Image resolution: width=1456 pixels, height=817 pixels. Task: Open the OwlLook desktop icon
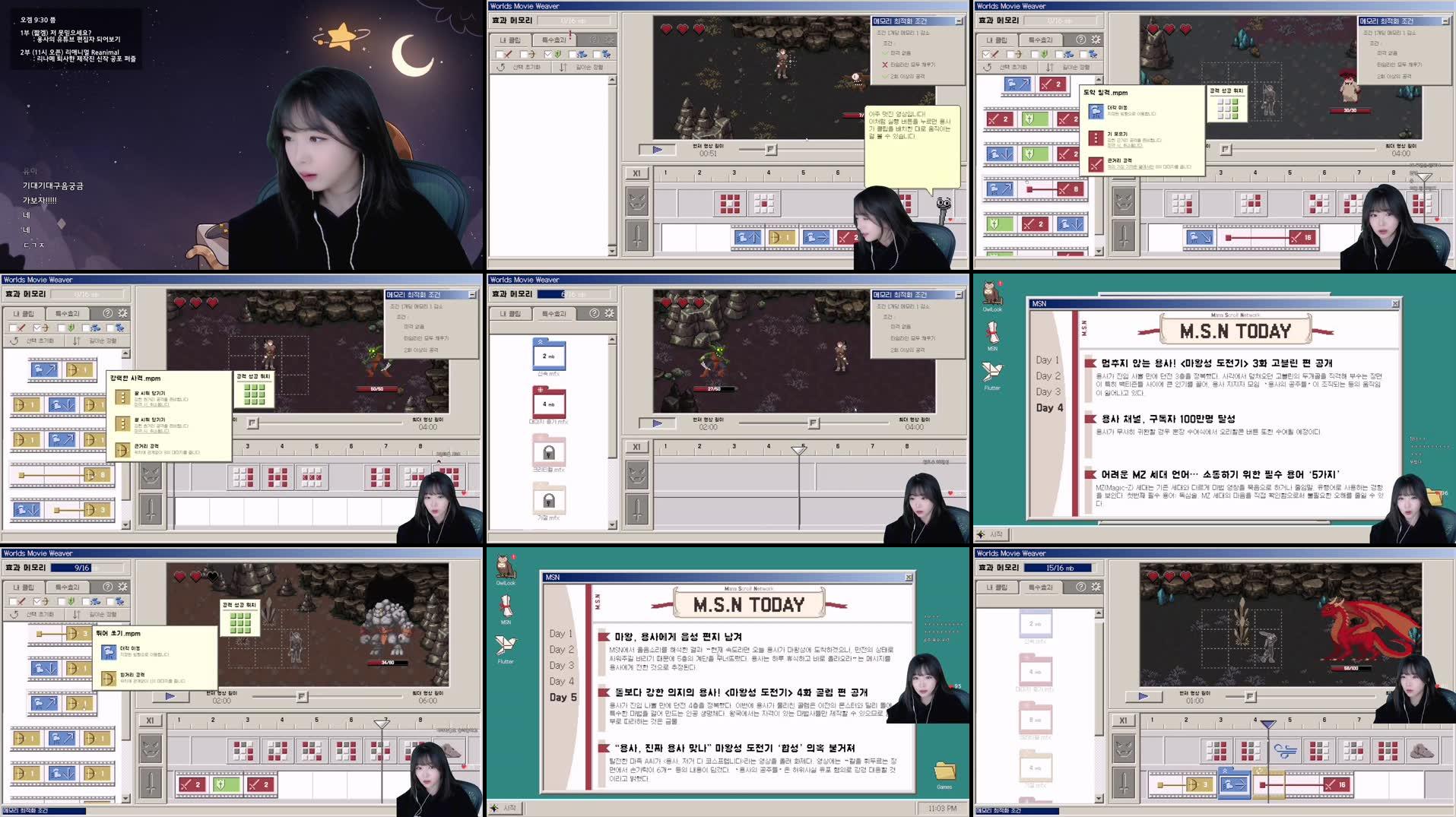506,566
